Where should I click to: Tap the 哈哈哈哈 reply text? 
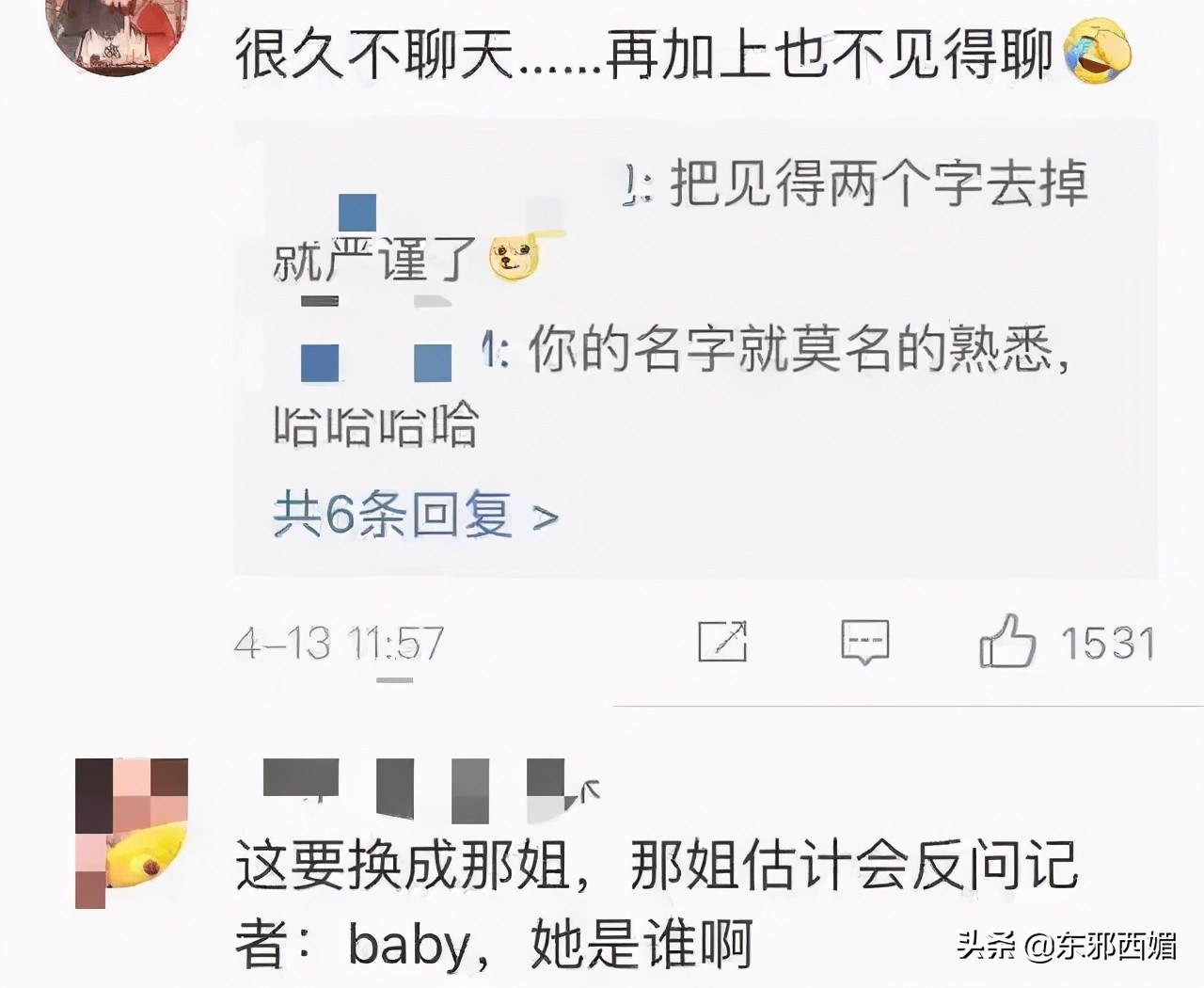[x=376, y=425]
